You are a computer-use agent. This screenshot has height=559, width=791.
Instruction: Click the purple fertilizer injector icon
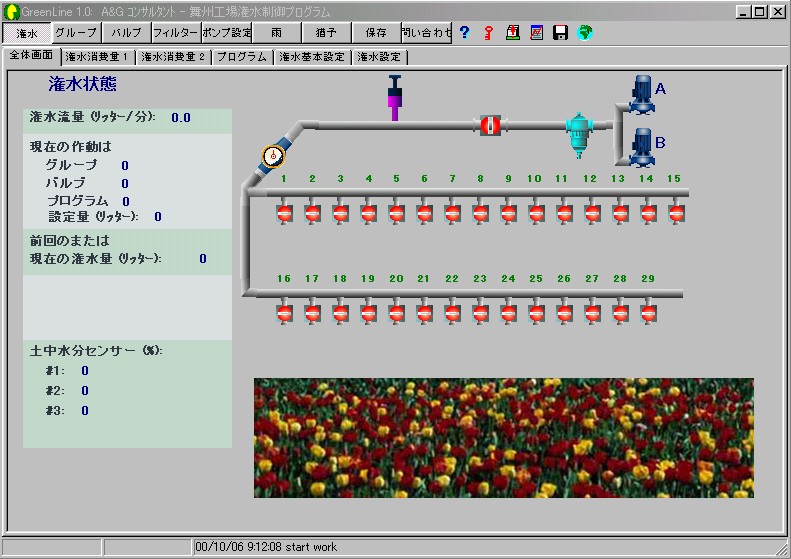pos(395,98)
